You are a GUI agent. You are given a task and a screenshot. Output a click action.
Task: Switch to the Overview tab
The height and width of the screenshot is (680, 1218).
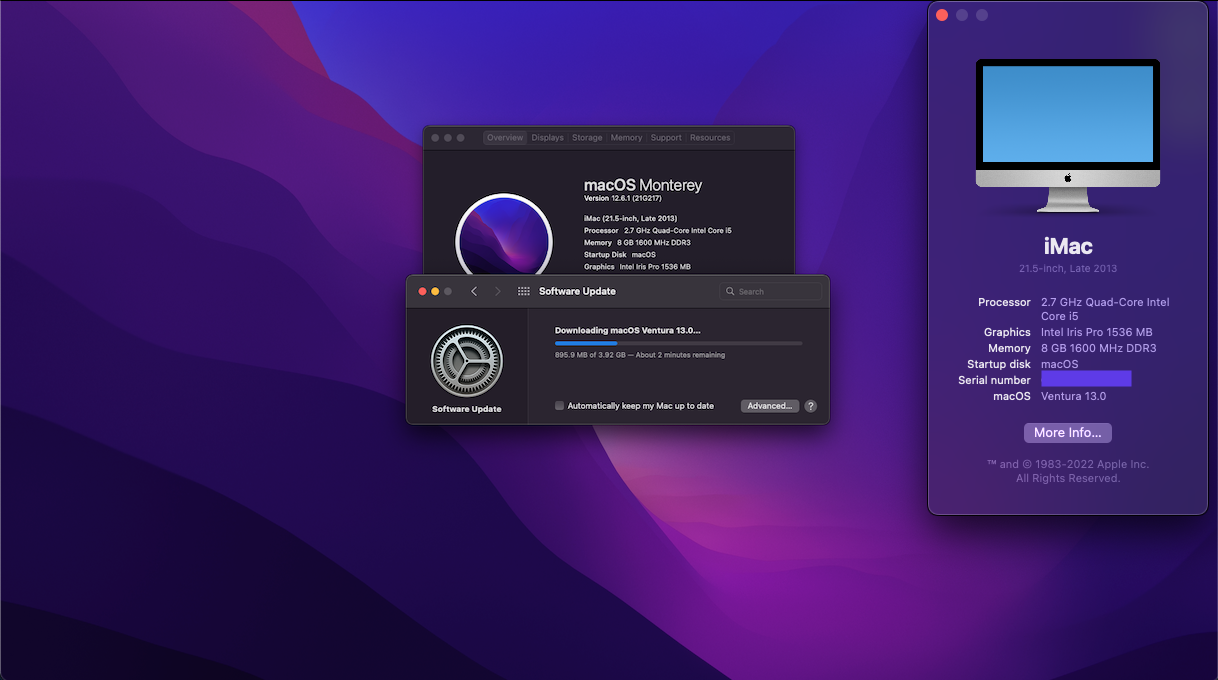[x=505, y=138]
